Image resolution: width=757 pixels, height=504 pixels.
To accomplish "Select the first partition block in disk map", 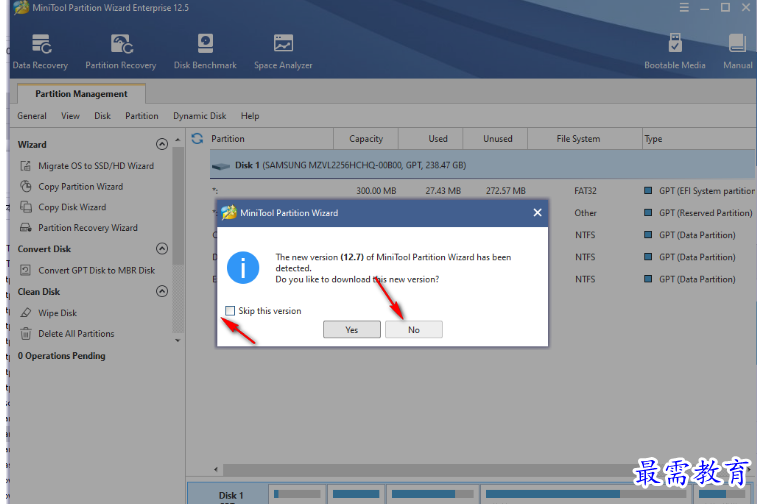I will click(297, 494).
